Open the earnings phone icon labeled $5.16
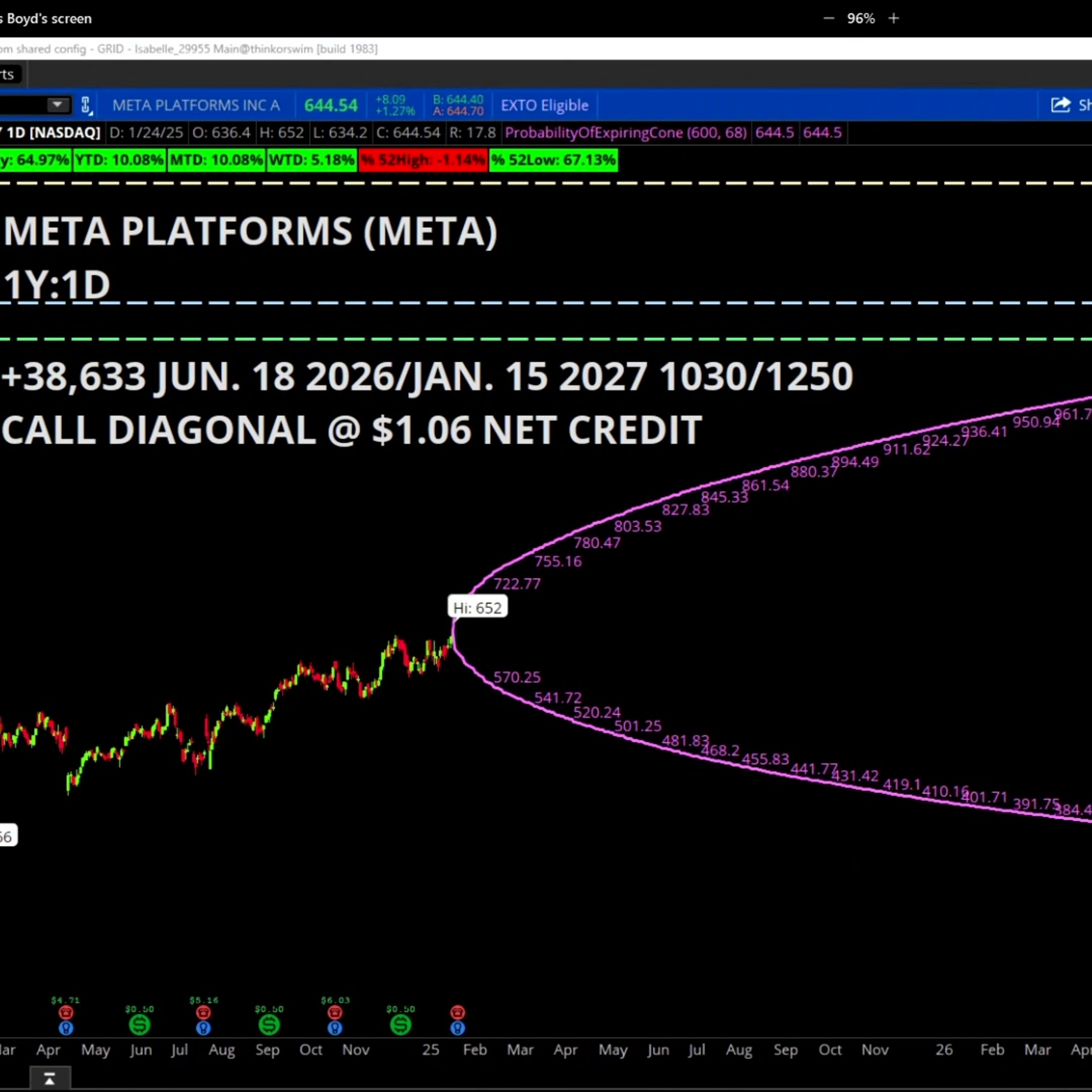 (x=203, y=1012)
